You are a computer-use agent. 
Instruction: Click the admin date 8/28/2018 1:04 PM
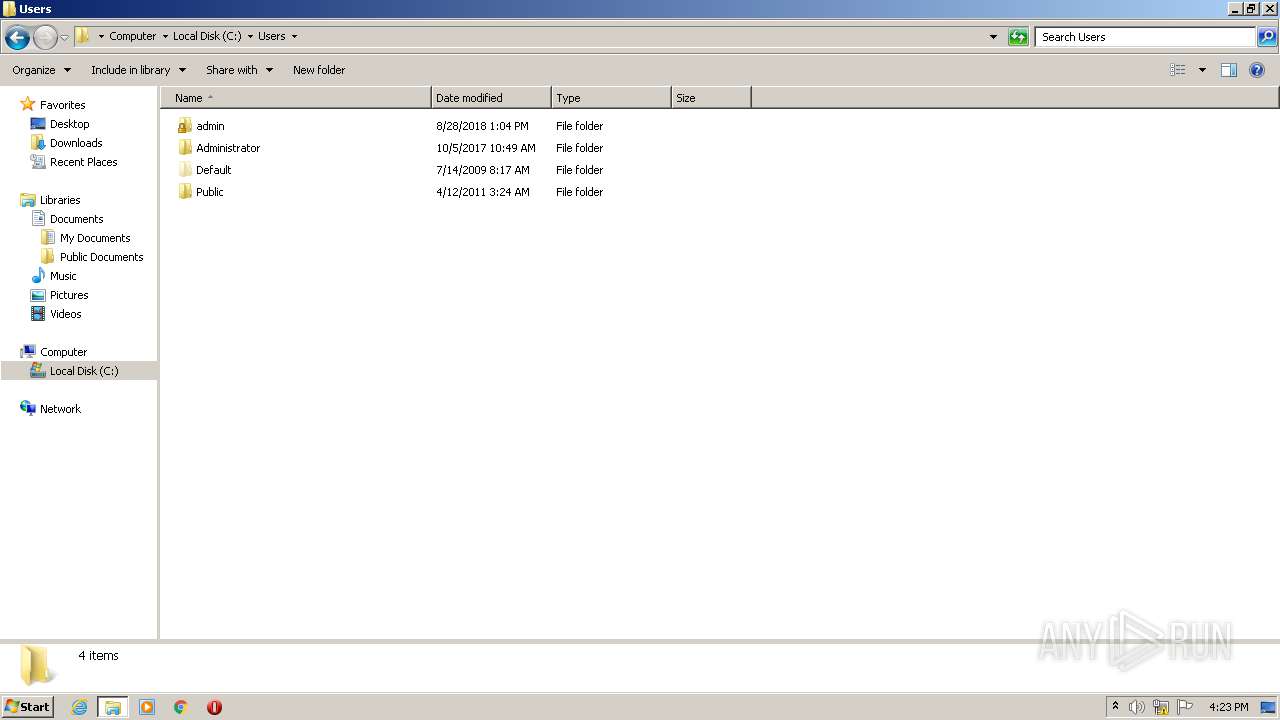coord(482,126)
